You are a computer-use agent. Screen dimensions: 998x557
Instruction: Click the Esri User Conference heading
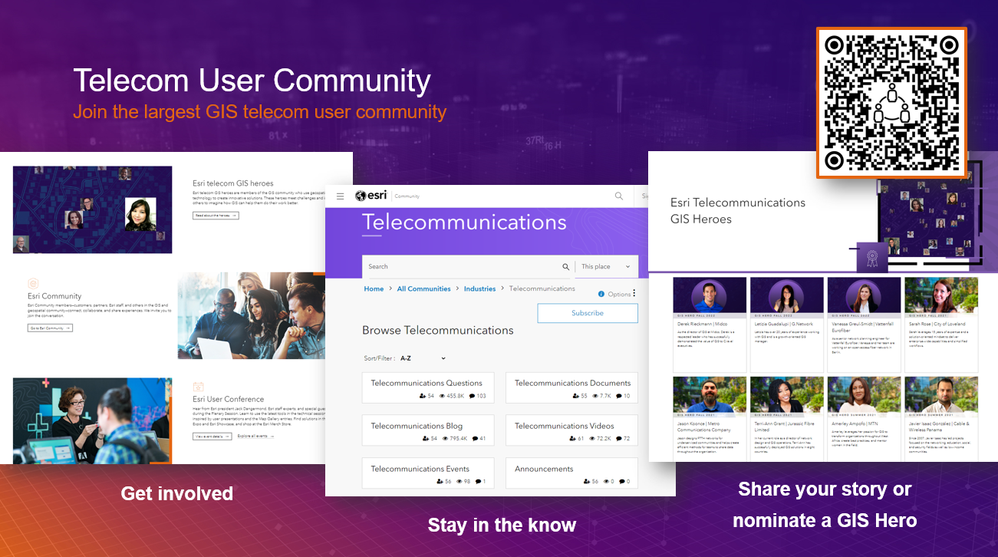coord(228,399)
